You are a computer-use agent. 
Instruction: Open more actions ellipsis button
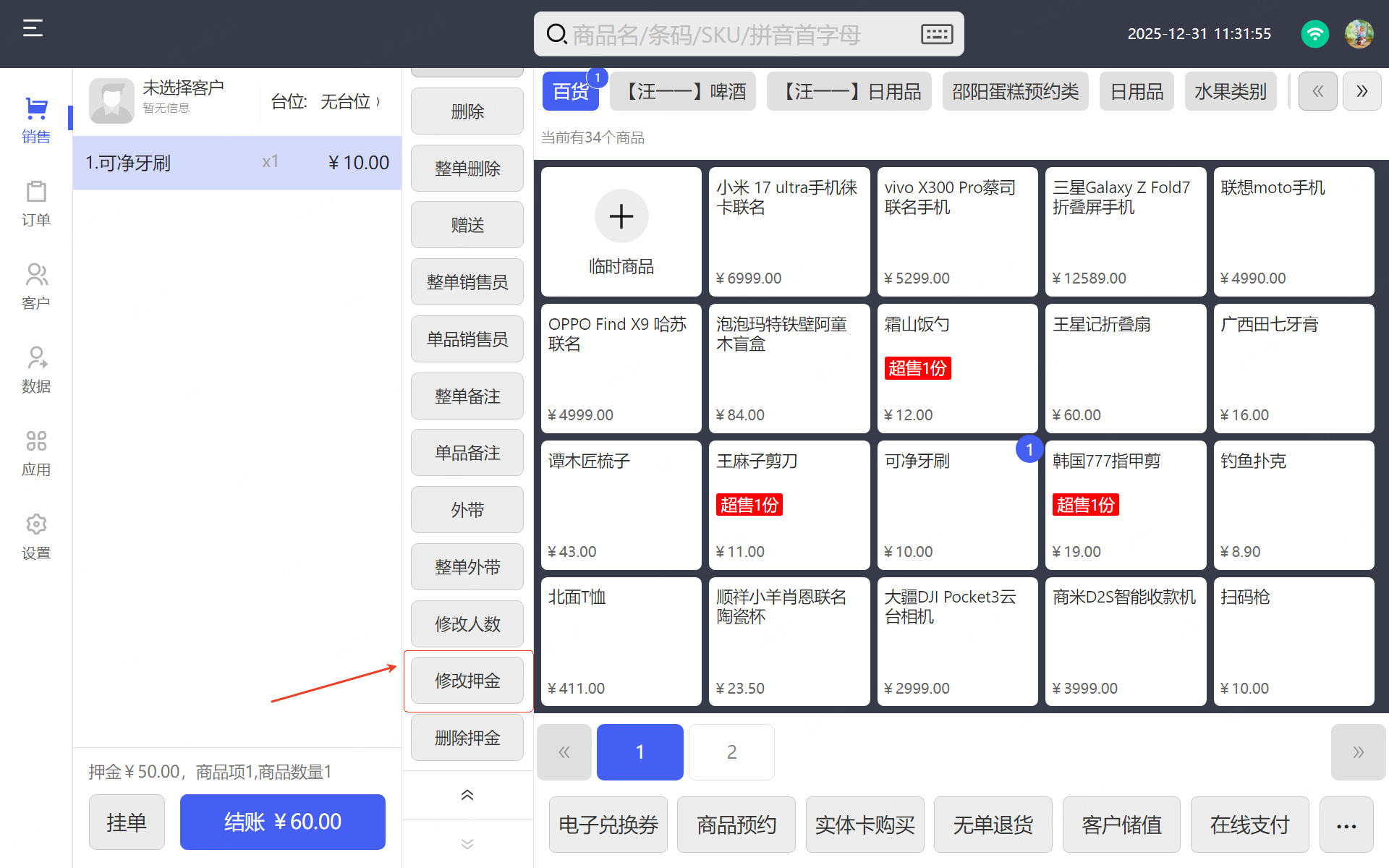click(x=1346, y=825)
